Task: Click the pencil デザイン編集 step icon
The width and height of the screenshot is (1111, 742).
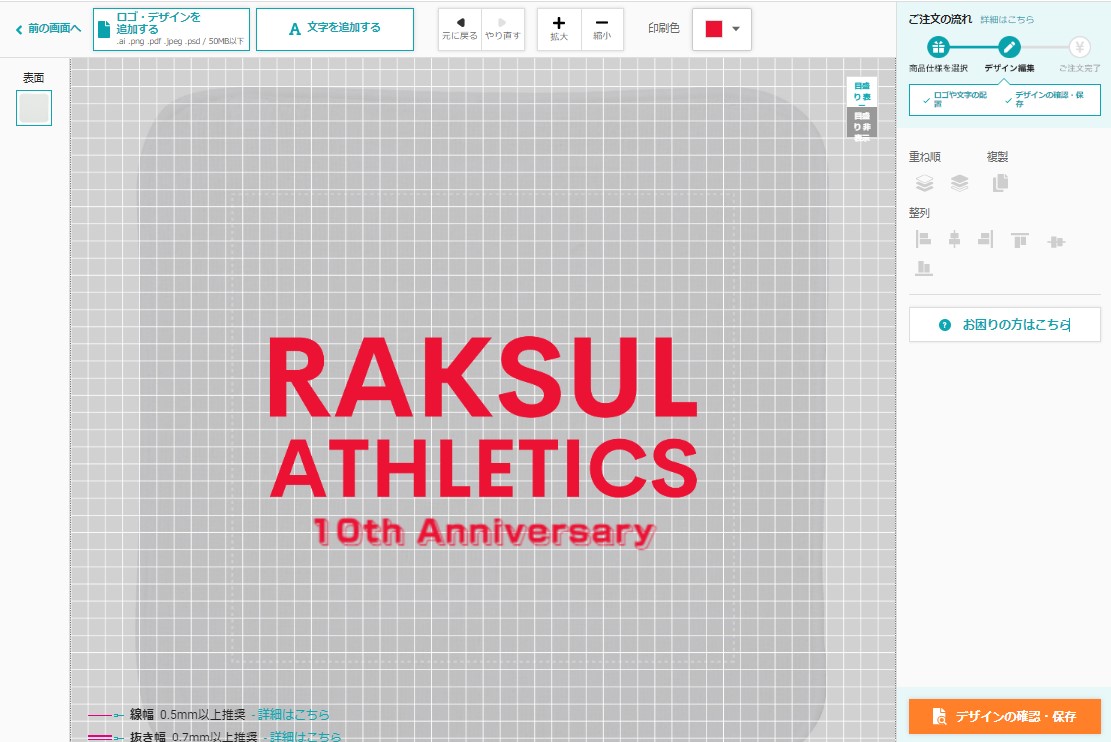Action: (1009, 47)
